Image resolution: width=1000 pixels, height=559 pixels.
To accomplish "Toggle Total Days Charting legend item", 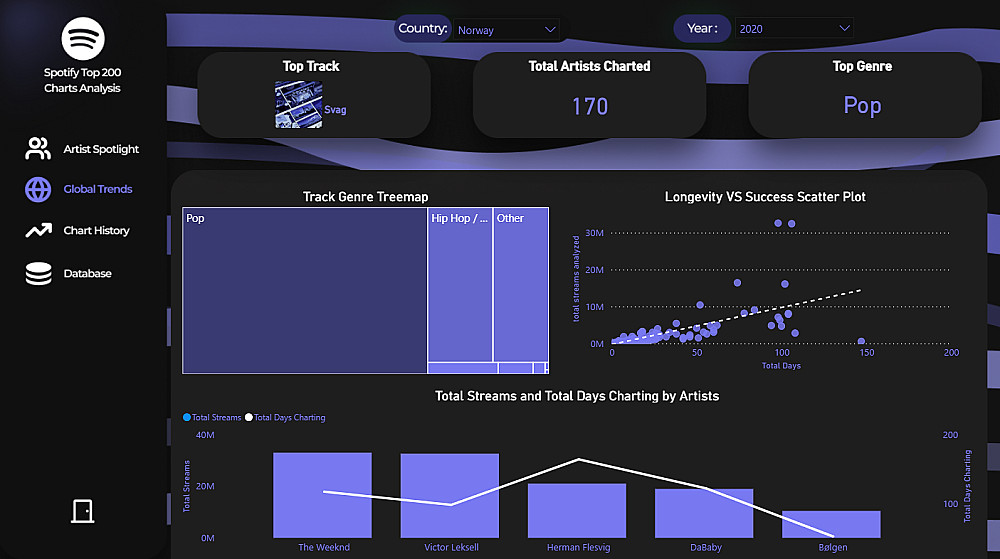I will 285,417.
